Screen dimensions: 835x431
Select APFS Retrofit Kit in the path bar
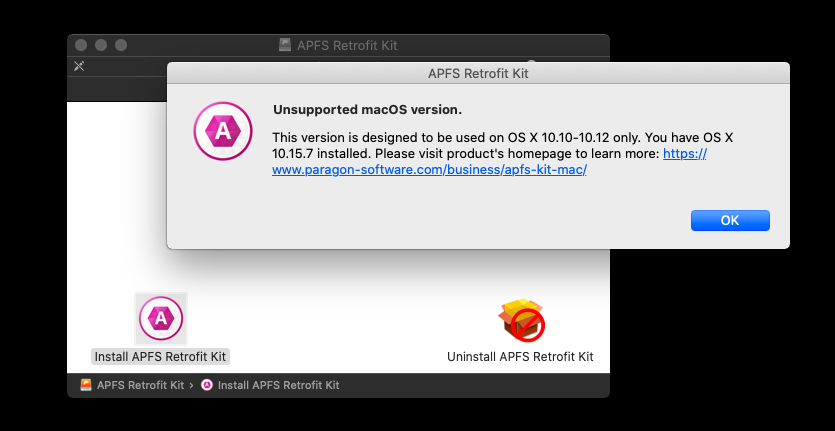(x=140, y=385)
